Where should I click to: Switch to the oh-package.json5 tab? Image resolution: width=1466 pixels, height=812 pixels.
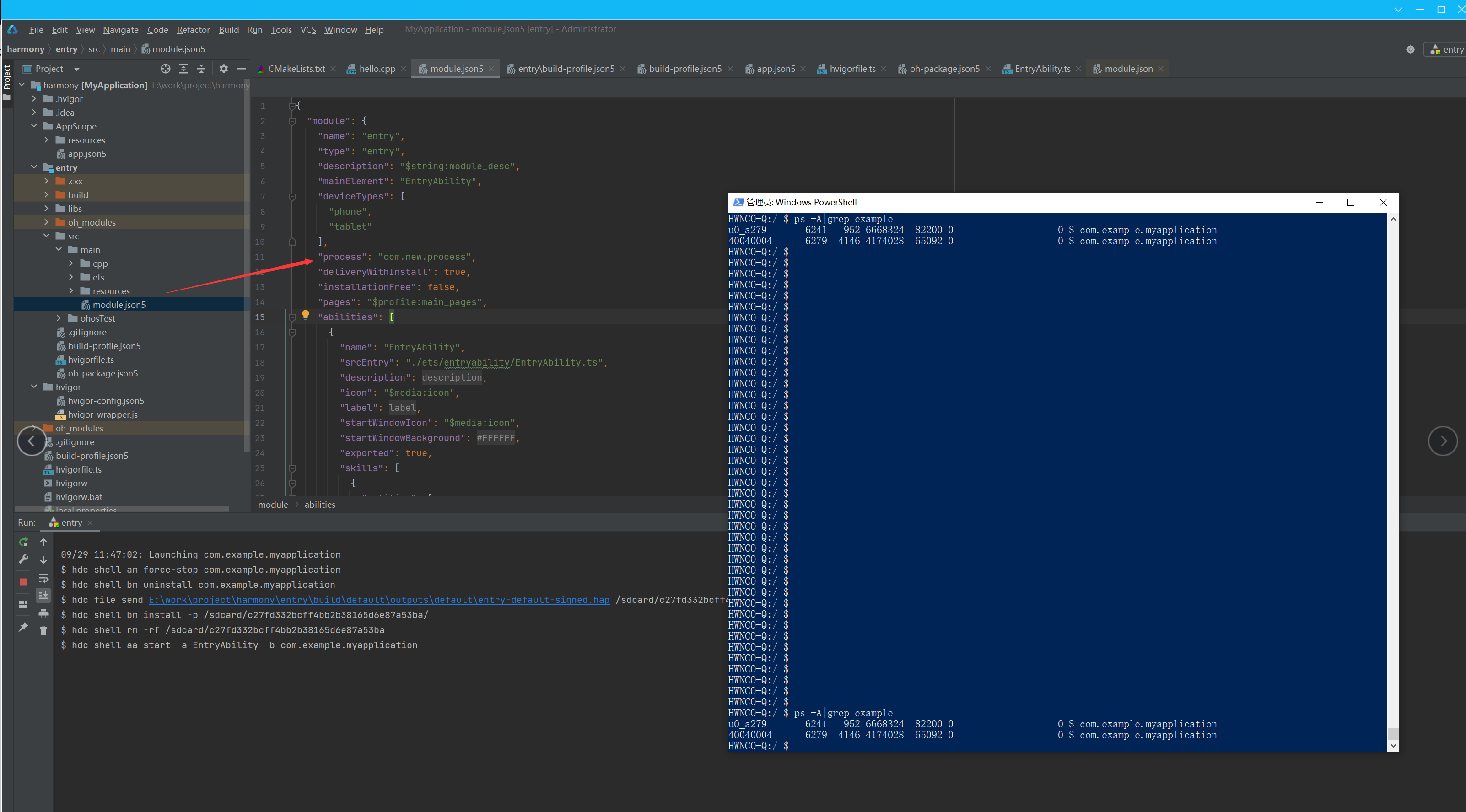pos(945,69)
